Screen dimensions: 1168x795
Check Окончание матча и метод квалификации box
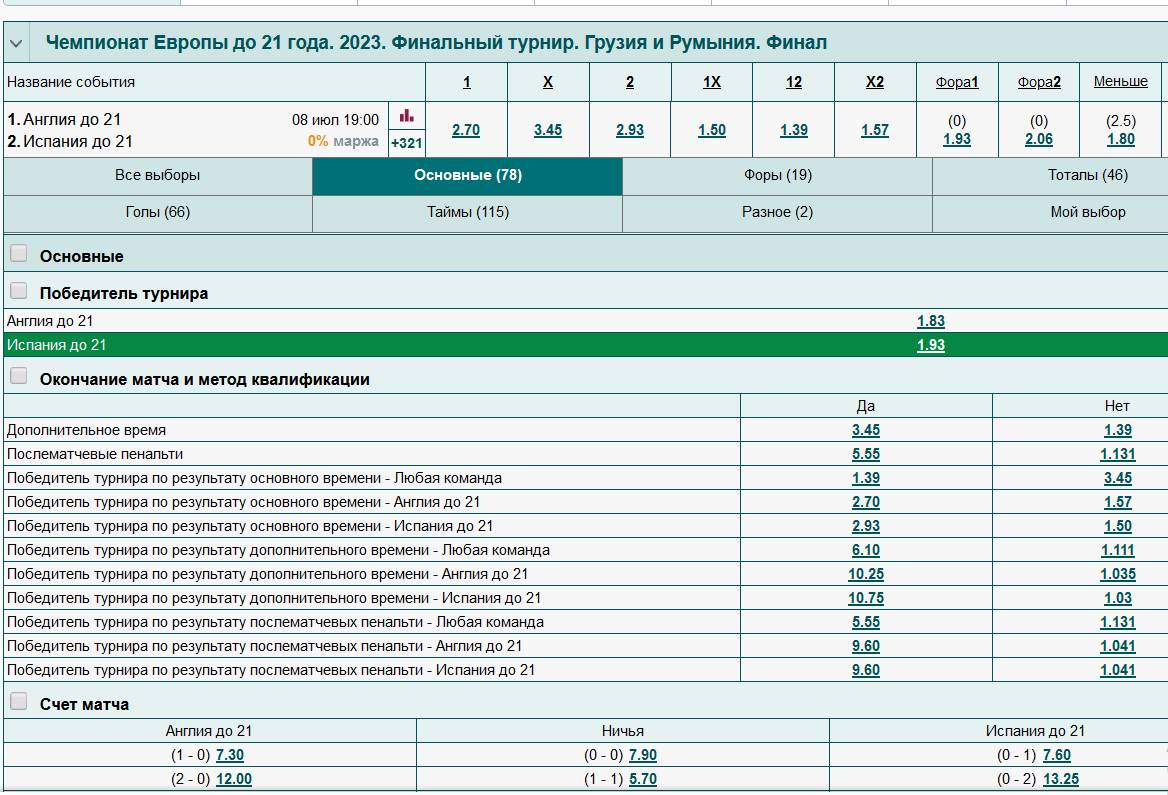[x=18, y=377]
